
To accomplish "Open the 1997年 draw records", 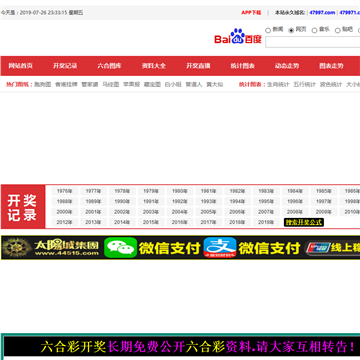I will tap(324, 202).
